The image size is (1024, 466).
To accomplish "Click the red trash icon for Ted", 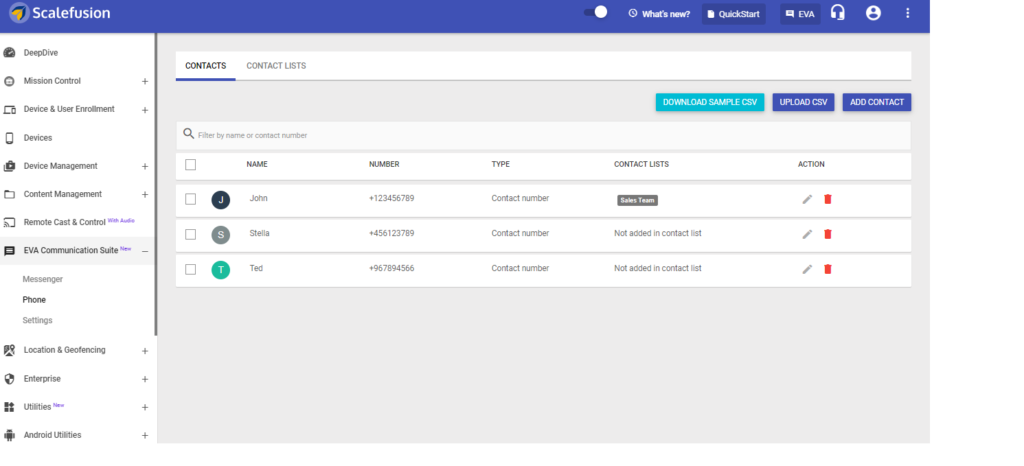I will [827, 269].
